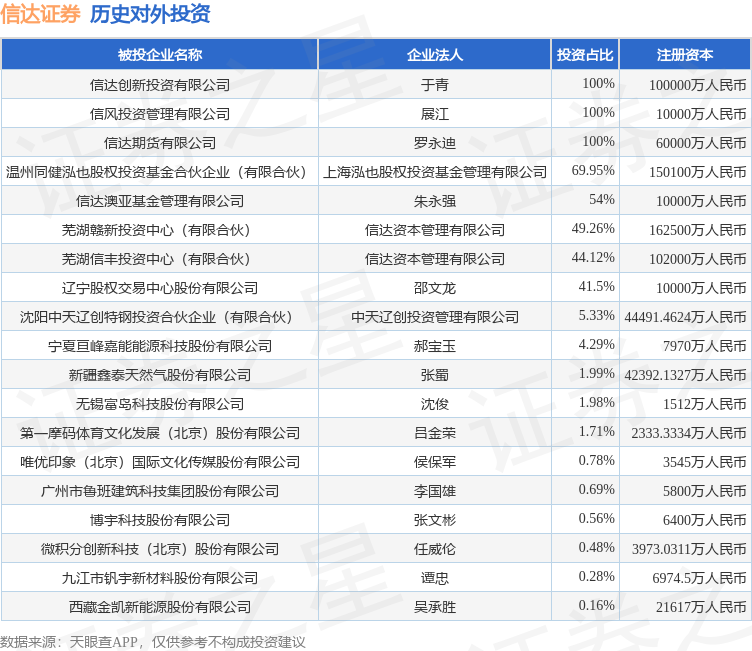Click 信达资本管理有限公司 in the 芜湖信丰 row
The image size is (752, 651).
click(x=435, y=259)
